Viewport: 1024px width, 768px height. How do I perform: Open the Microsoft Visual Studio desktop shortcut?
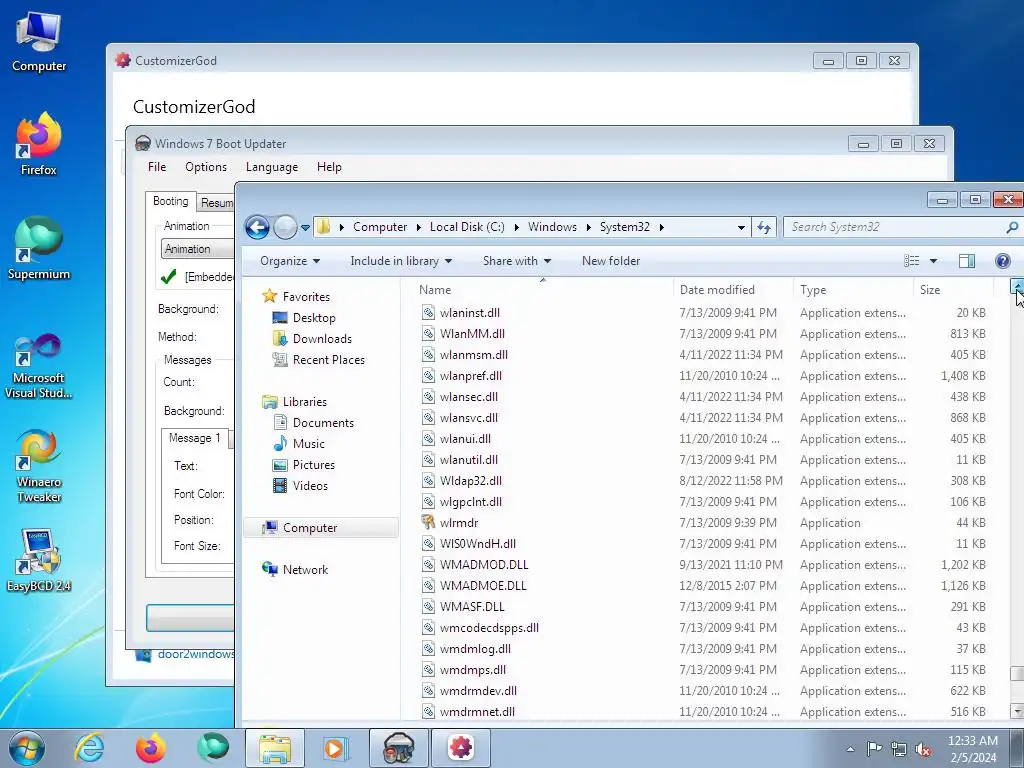click(39, 366)
